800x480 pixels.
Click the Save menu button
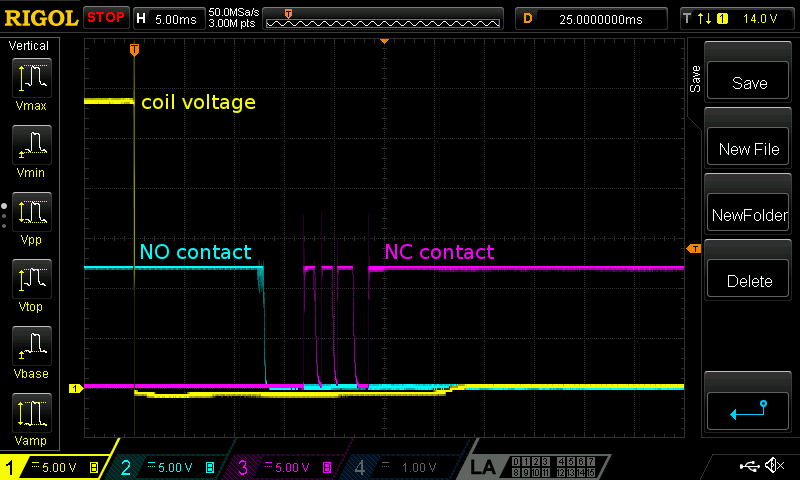point(748,81)
